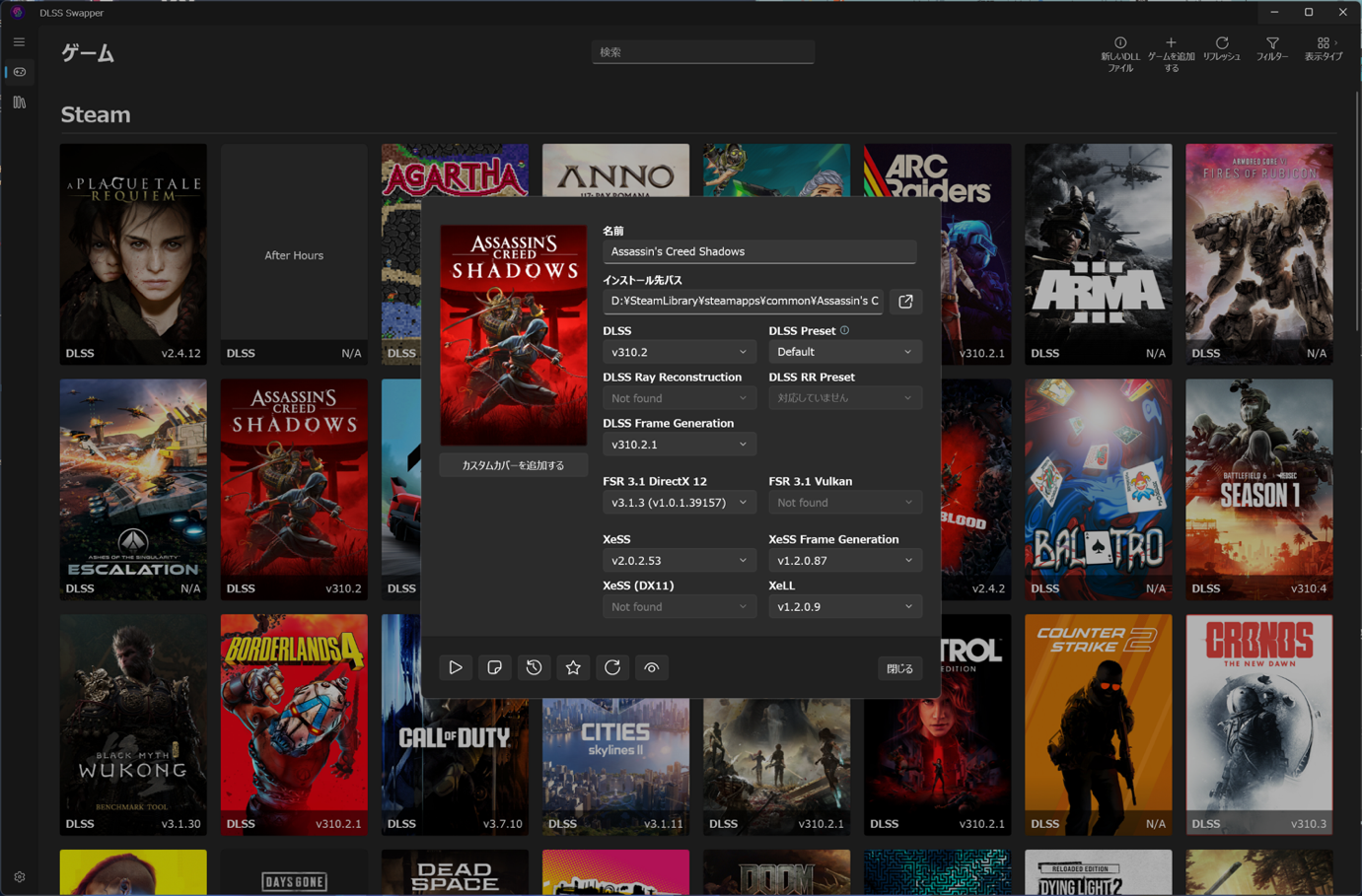Click the カスタムカバーを追加する button
Viewport: 1362px width, 896px height.
click(x=513, y=465)
